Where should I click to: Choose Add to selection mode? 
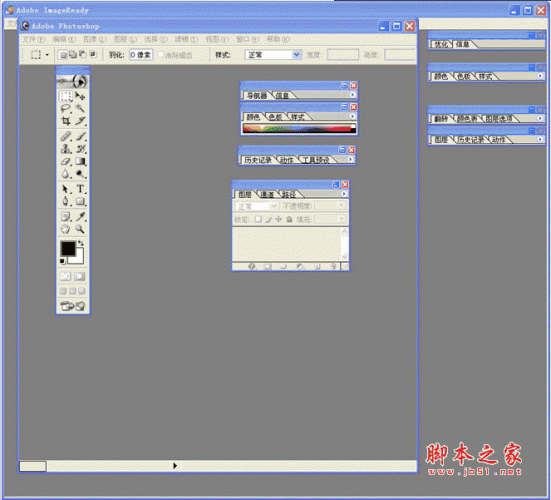pyautogui.click(x=73, y=54)
